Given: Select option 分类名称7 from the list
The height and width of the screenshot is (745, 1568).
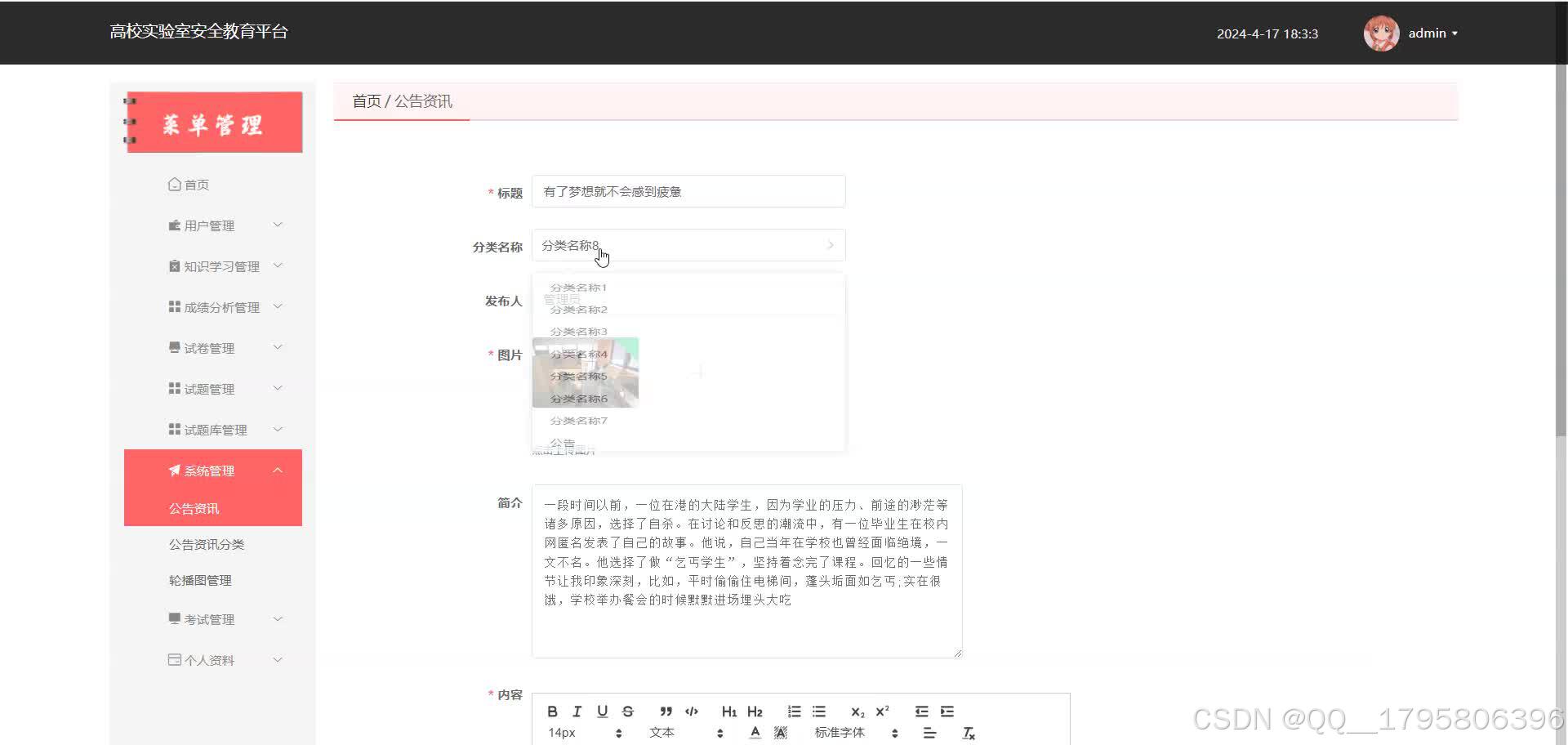Looking at the screenshot, I should (688, 421).
